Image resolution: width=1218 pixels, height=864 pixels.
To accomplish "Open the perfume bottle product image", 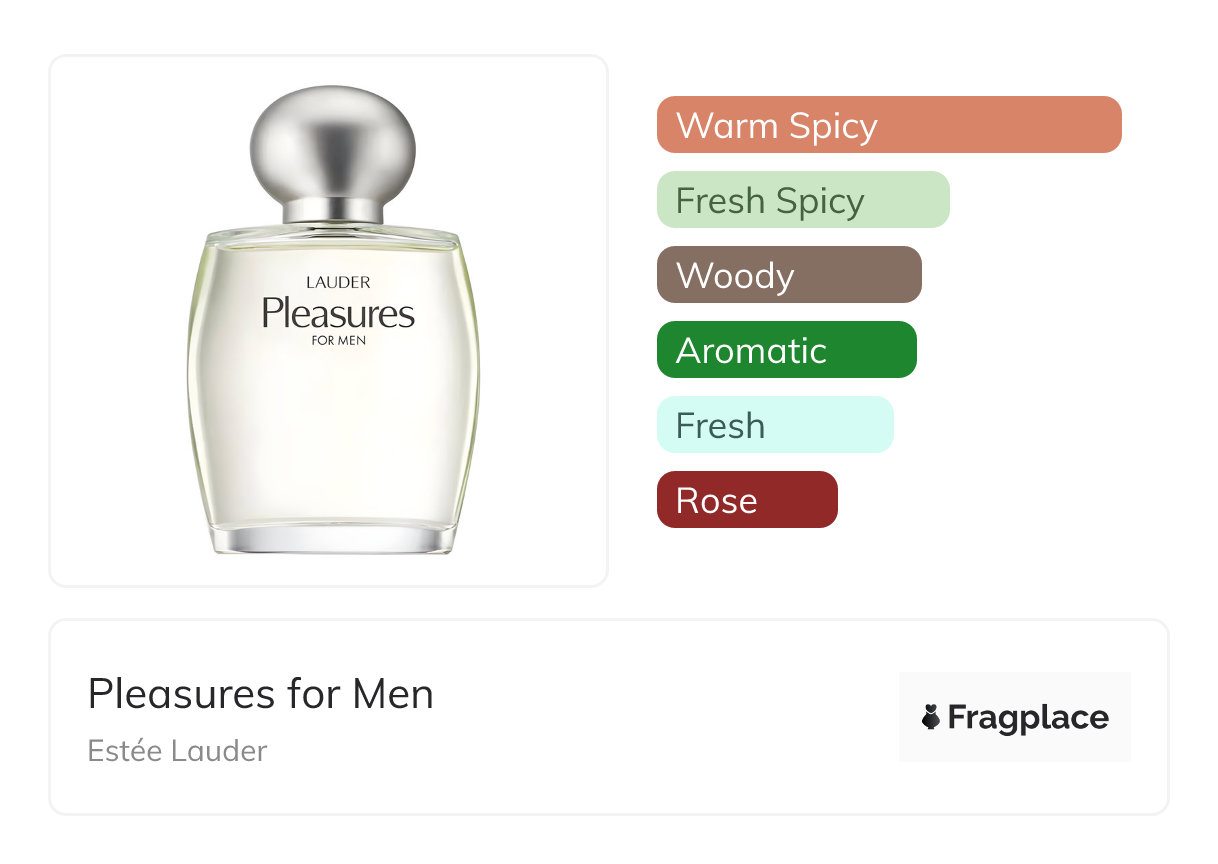I will click(x=333, y=320).
